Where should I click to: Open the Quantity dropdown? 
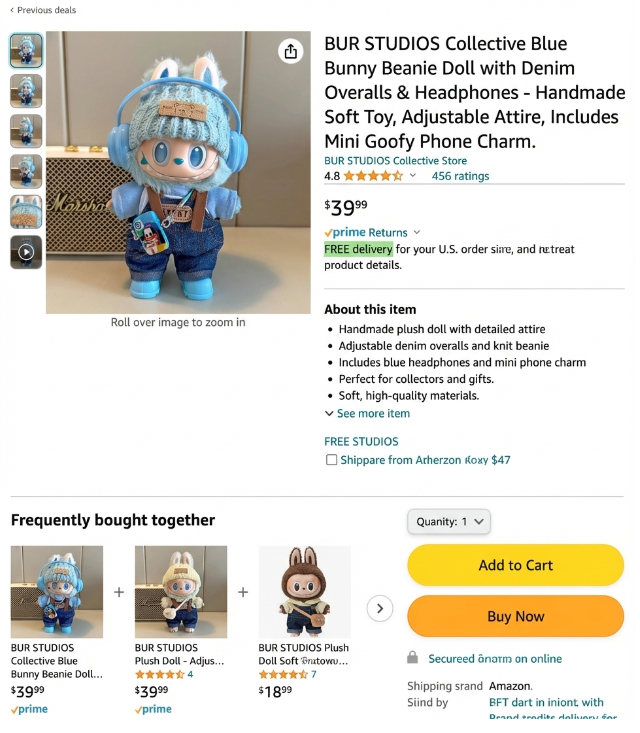pos(449,522)
